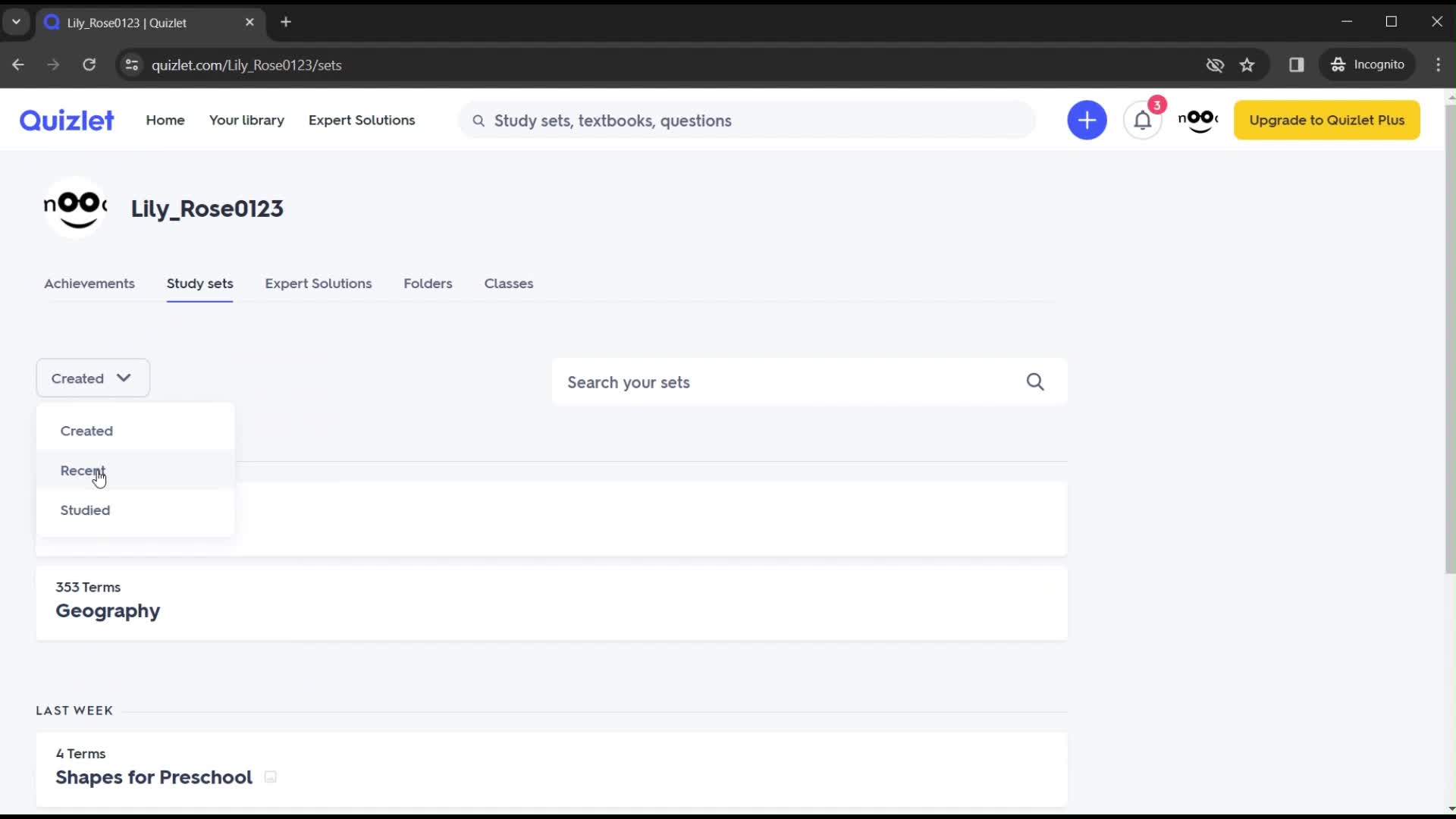Viewport: 1456px width, 819px height.
Task: Open a new browser tab
Action: [286, 22]
